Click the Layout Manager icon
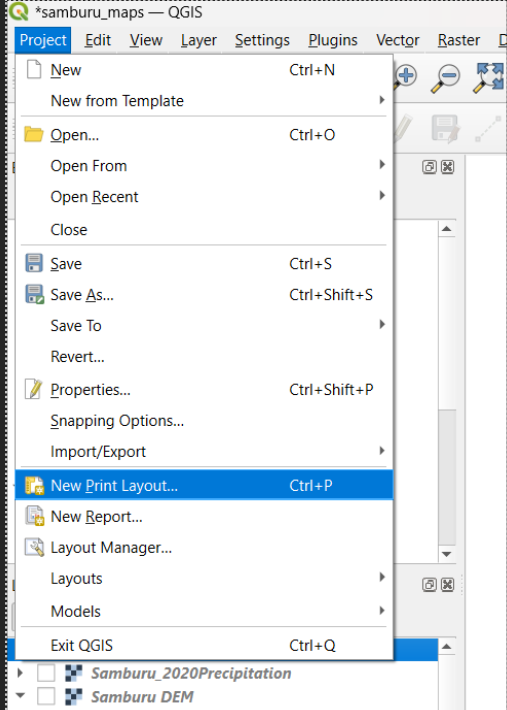The width and height of the screenshot is (507, 710). (34, 547)
